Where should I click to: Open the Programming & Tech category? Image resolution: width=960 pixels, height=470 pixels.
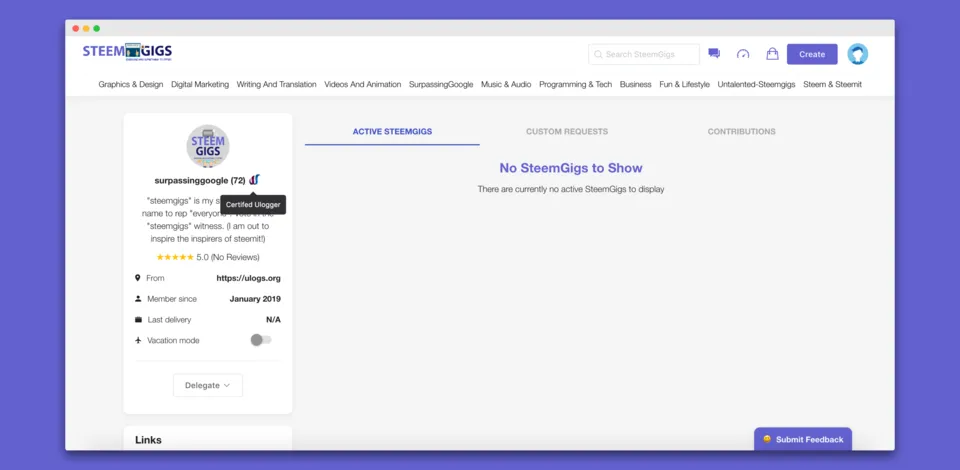[x=576, y=84]
